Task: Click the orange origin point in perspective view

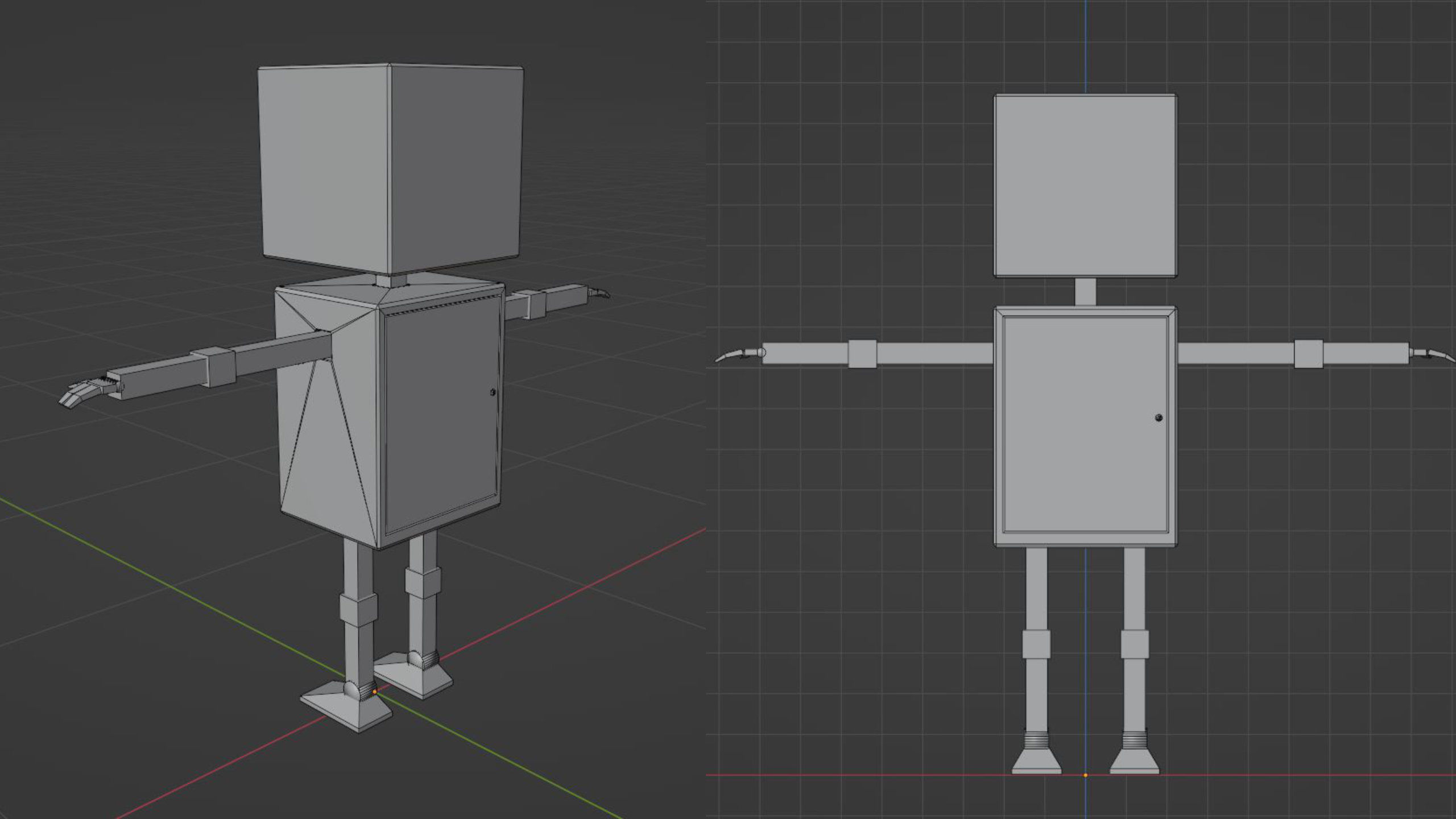Action: [x=374, y=692]
